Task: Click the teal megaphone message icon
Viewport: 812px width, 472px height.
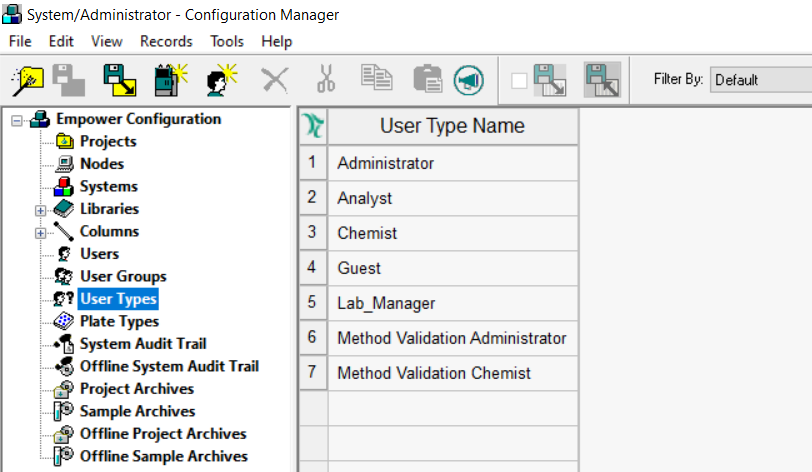Action: 469,80
